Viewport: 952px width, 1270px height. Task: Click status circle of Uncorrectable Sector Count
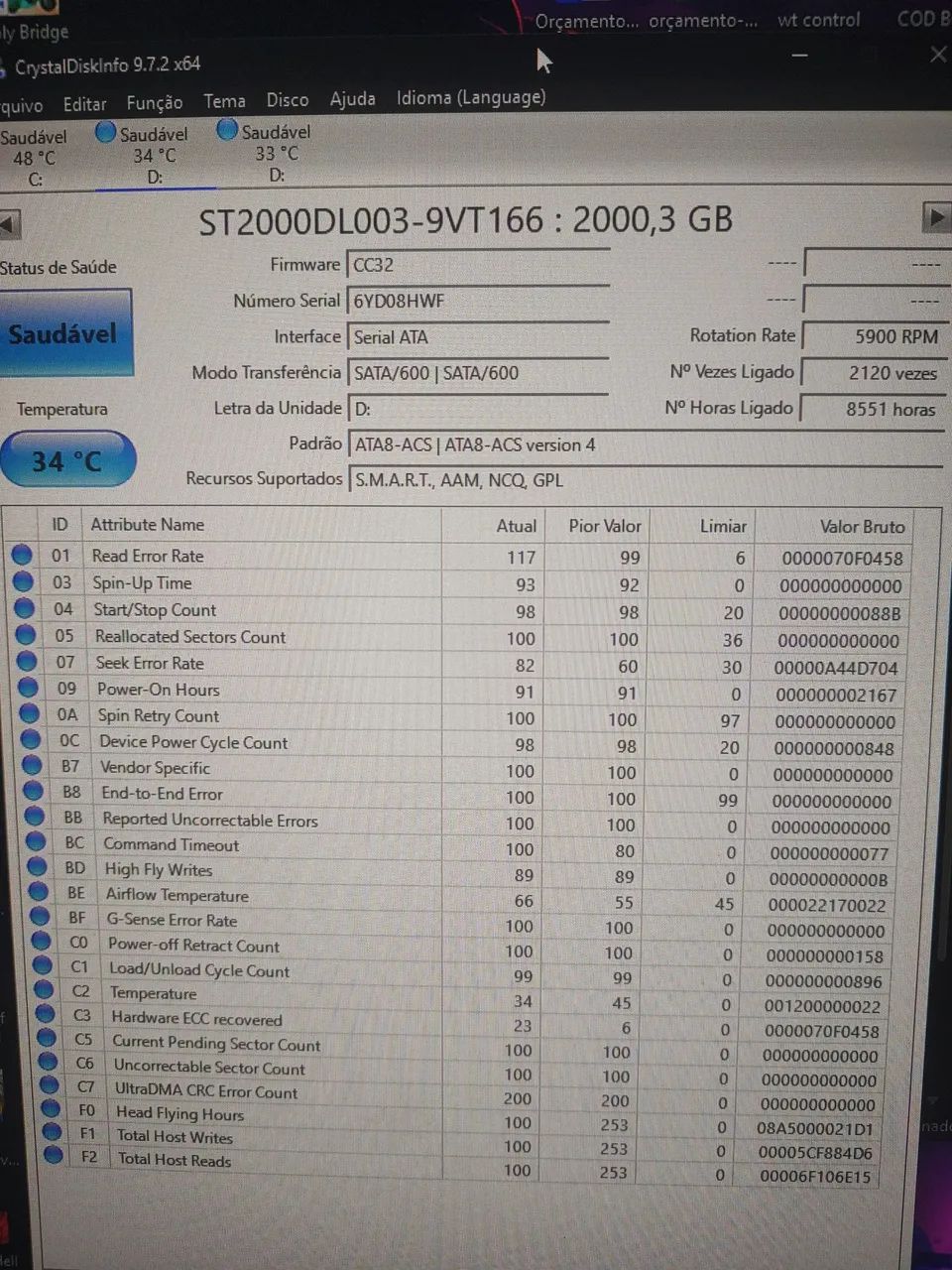tap(48, 1062)
